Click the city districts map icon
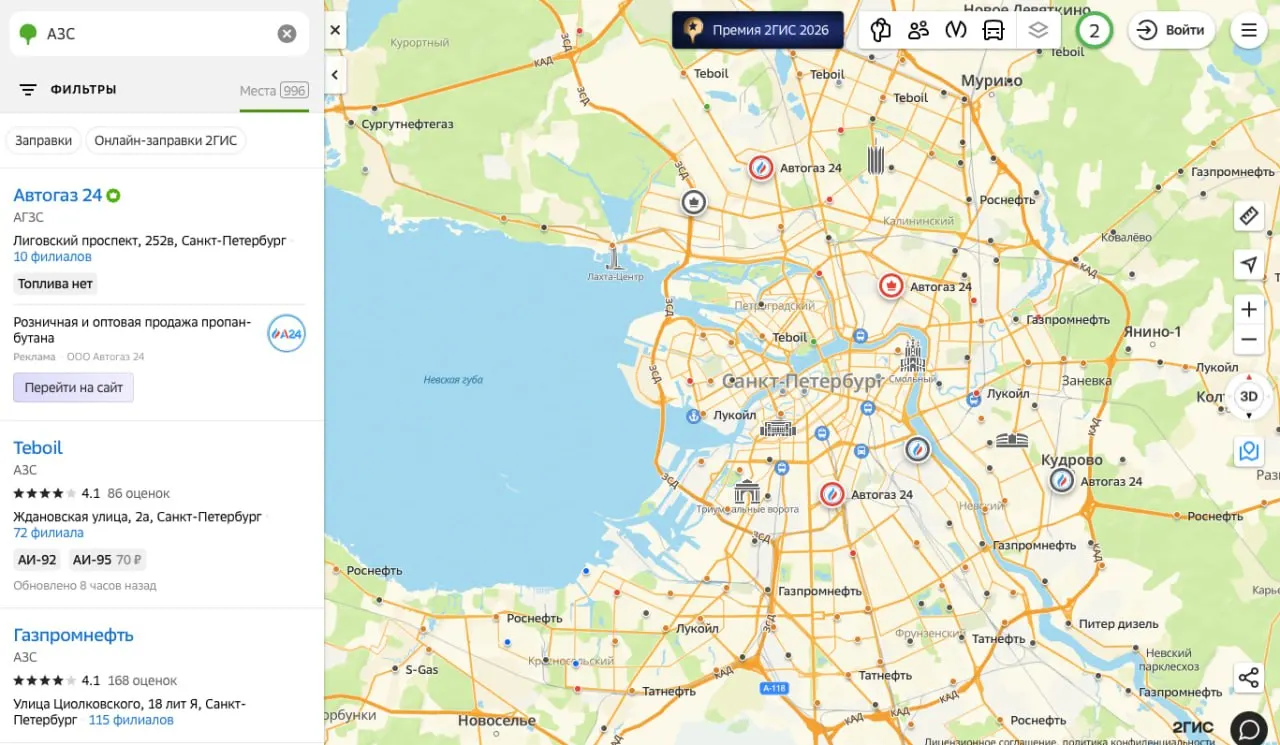Screen dimensions: 1280x745 click(880, 30)
